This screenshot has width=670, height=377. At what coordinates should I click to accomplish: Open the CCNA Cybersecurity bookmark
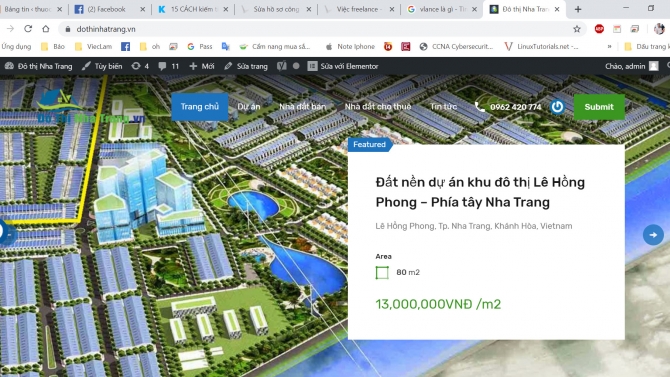pyautogui.click(x=456, y=47)
